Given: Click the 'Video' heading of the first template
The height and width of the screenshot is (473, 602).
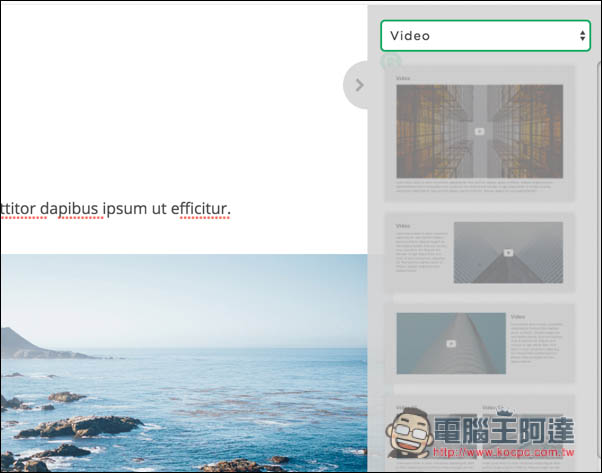Looking at the screenshot, I should [x=403, y=78].
